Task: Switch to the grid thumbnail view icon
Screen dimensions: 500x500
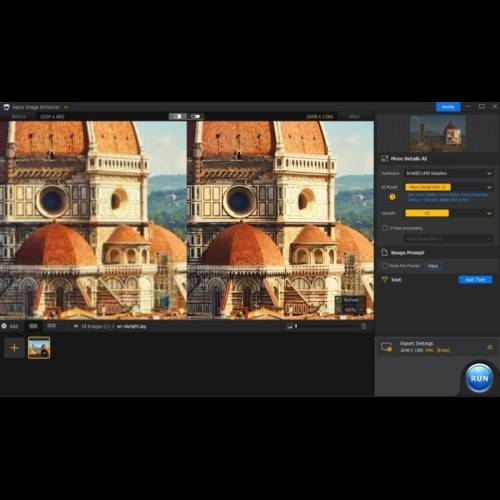Action: (33, 326)
